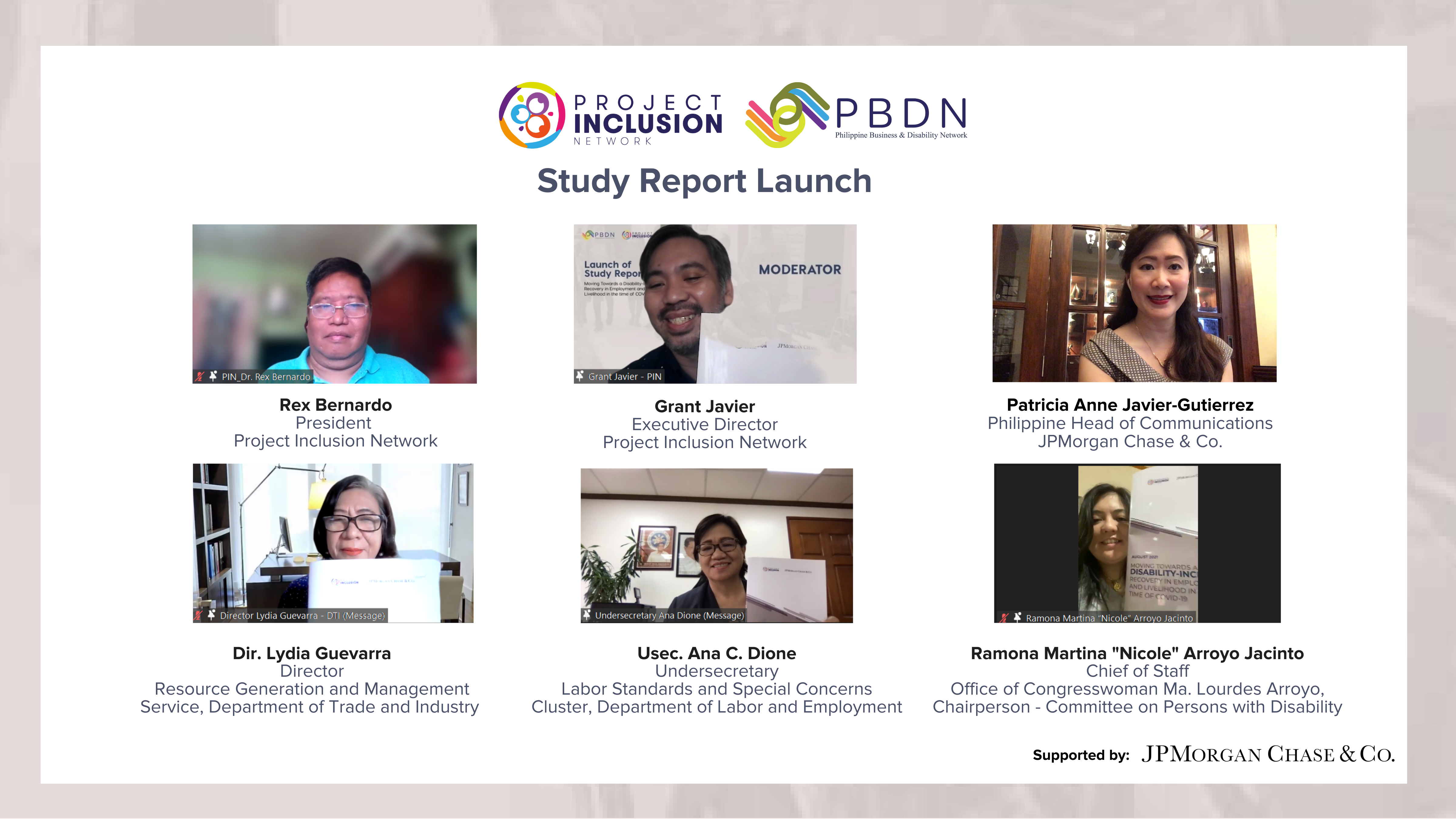Viewport: 1456px width, 819px height.
Task: Click 'Project Inclusion Network' under Rex Bernardo's President title
Action: pyautogui.click(x=336, y=441)
